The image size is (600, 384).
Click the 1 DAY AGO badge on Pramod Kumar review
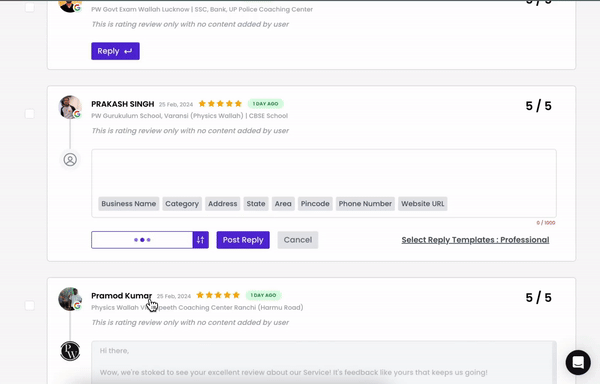[x=263, y=295]
